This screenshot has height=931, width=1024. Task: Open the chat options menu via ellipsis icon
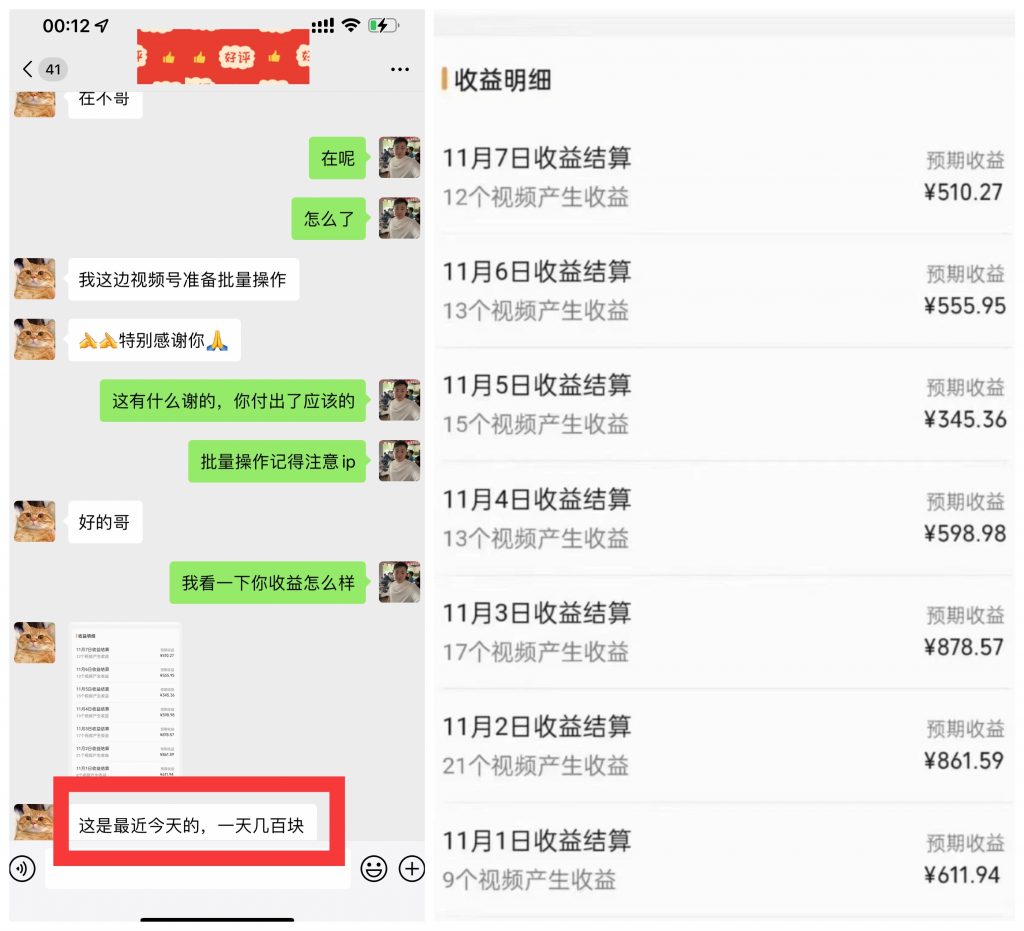(x=398, y=68)
